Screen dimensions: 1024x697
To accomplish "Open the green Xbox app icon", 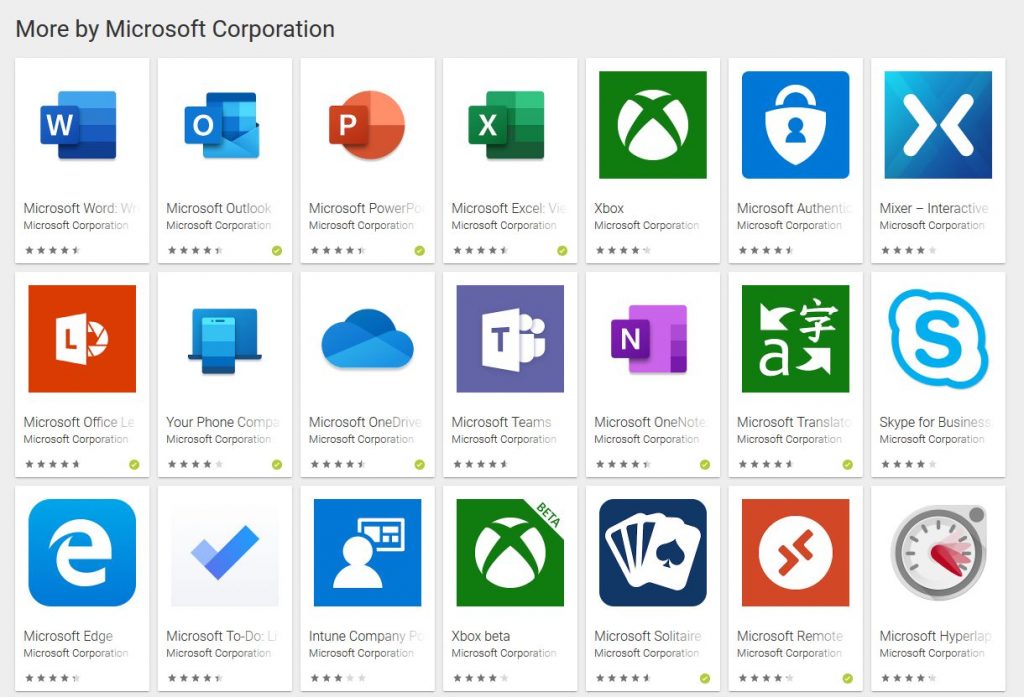I will 652,125.
